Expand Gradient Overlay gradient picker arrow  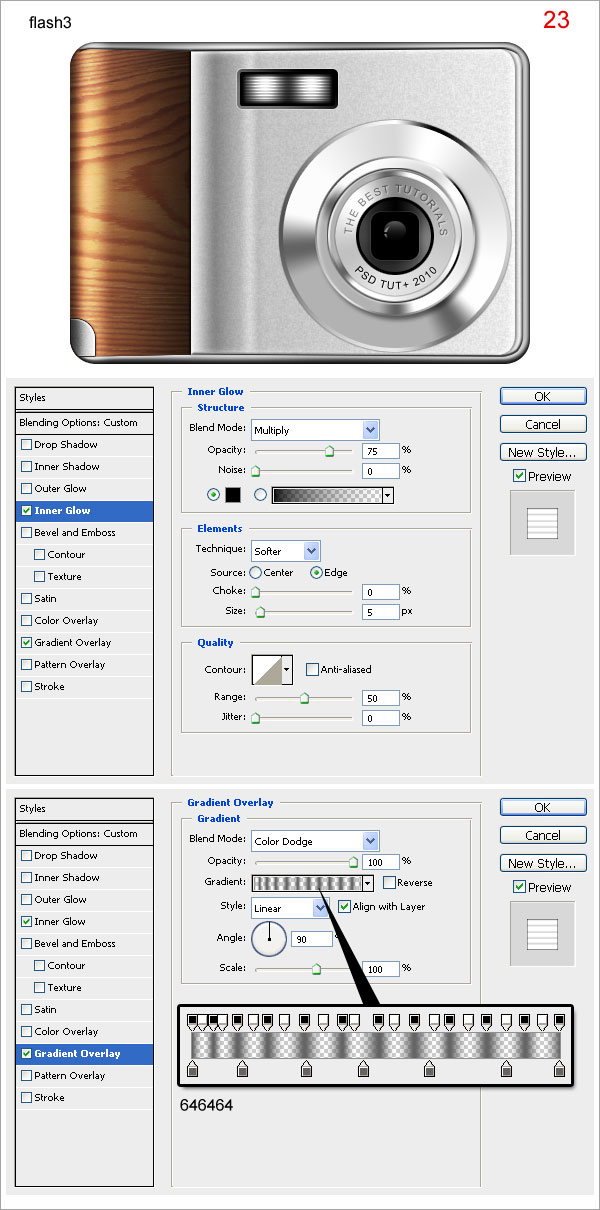(x=368, y=883)
